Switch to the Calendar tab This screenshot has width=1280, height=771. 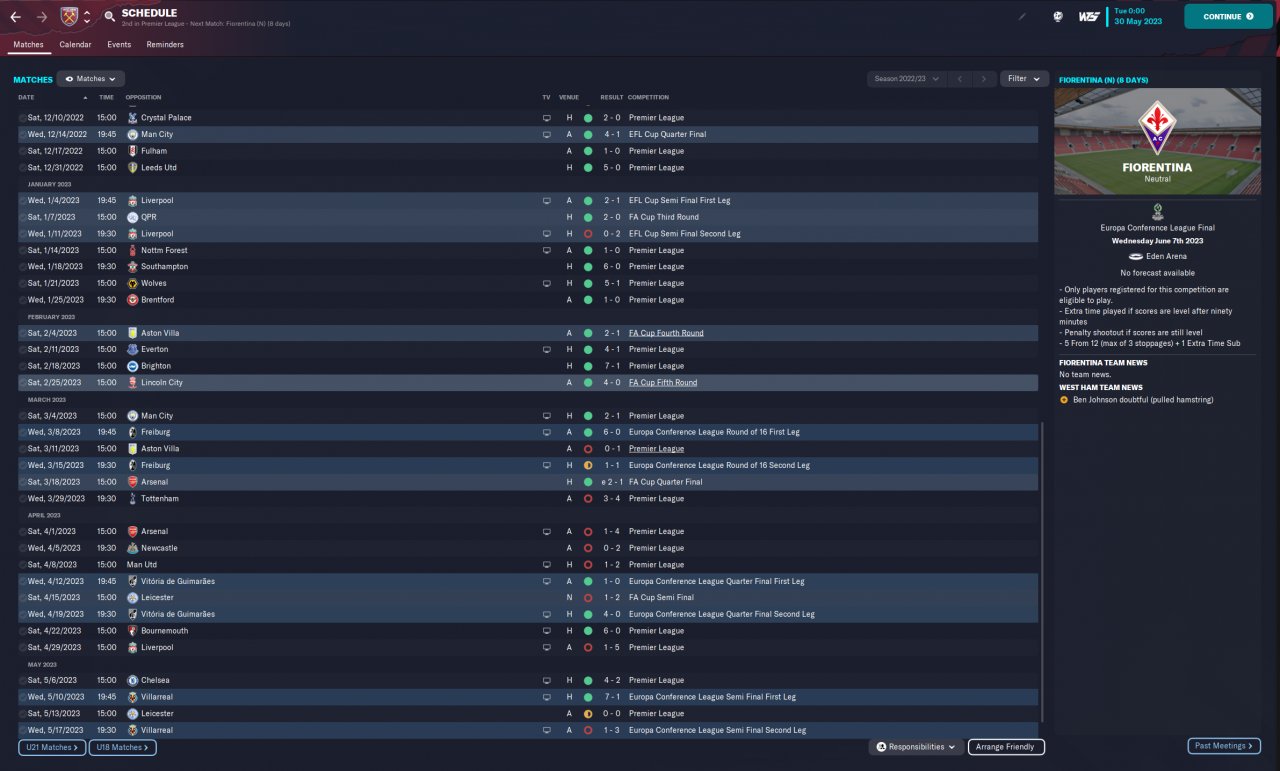point(75,45)
